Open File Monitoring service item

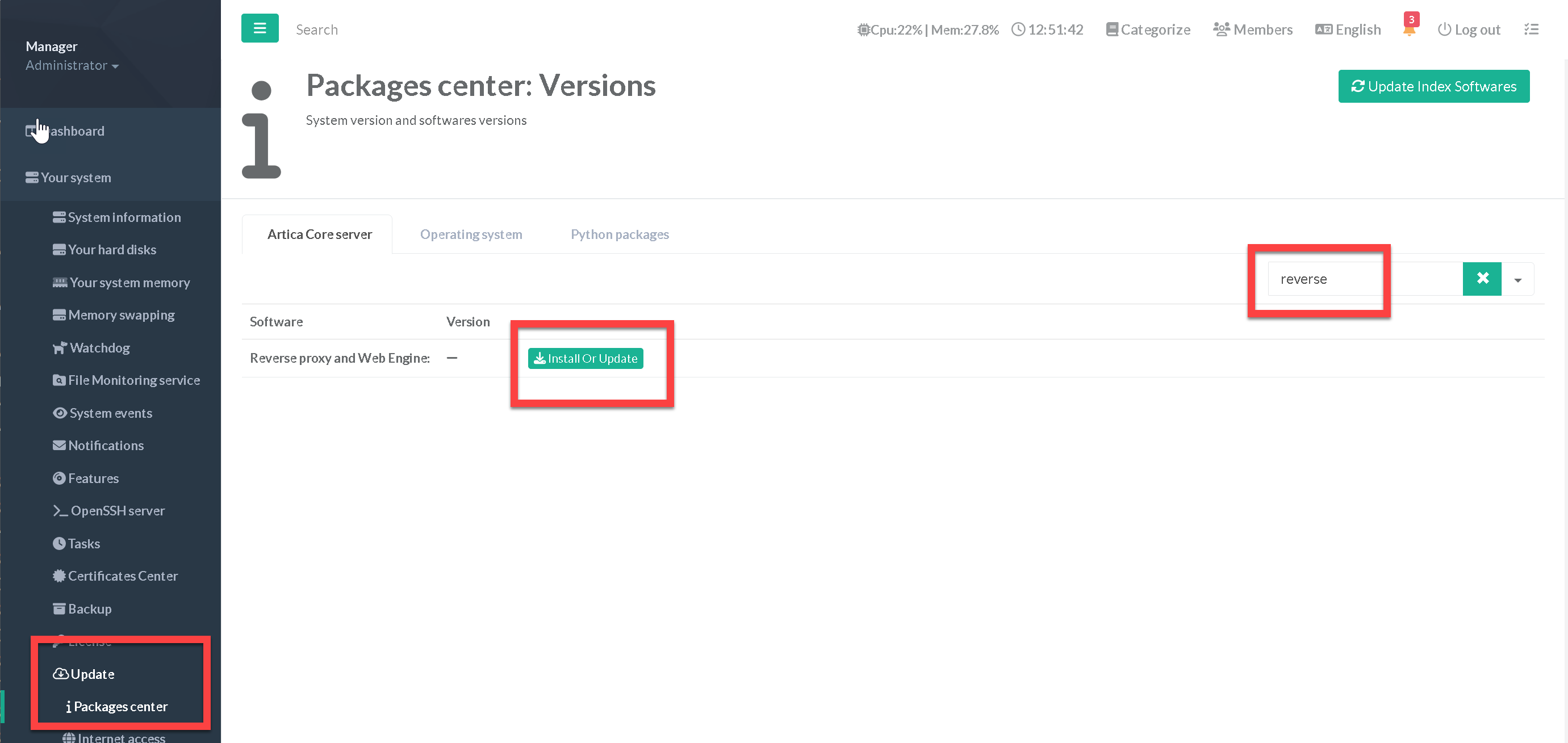(x=133, y=380)
